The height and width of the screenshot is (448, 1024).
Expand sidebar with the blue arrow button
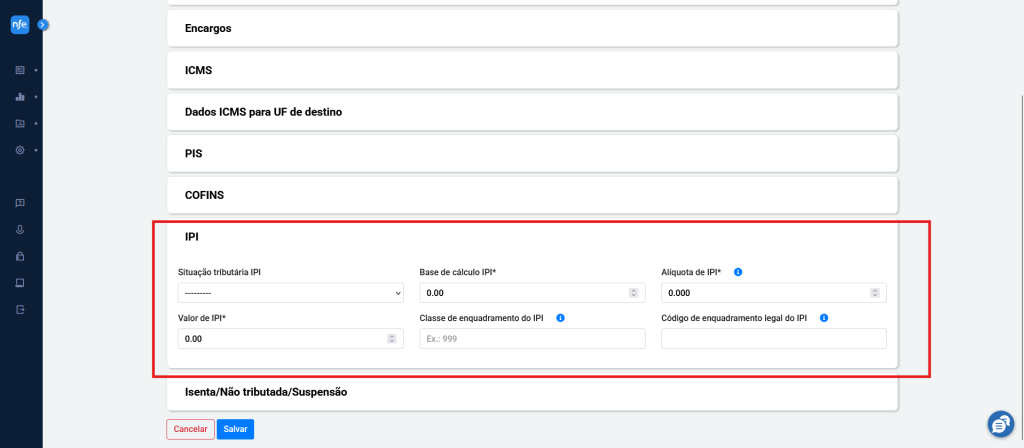coord(42,25)
